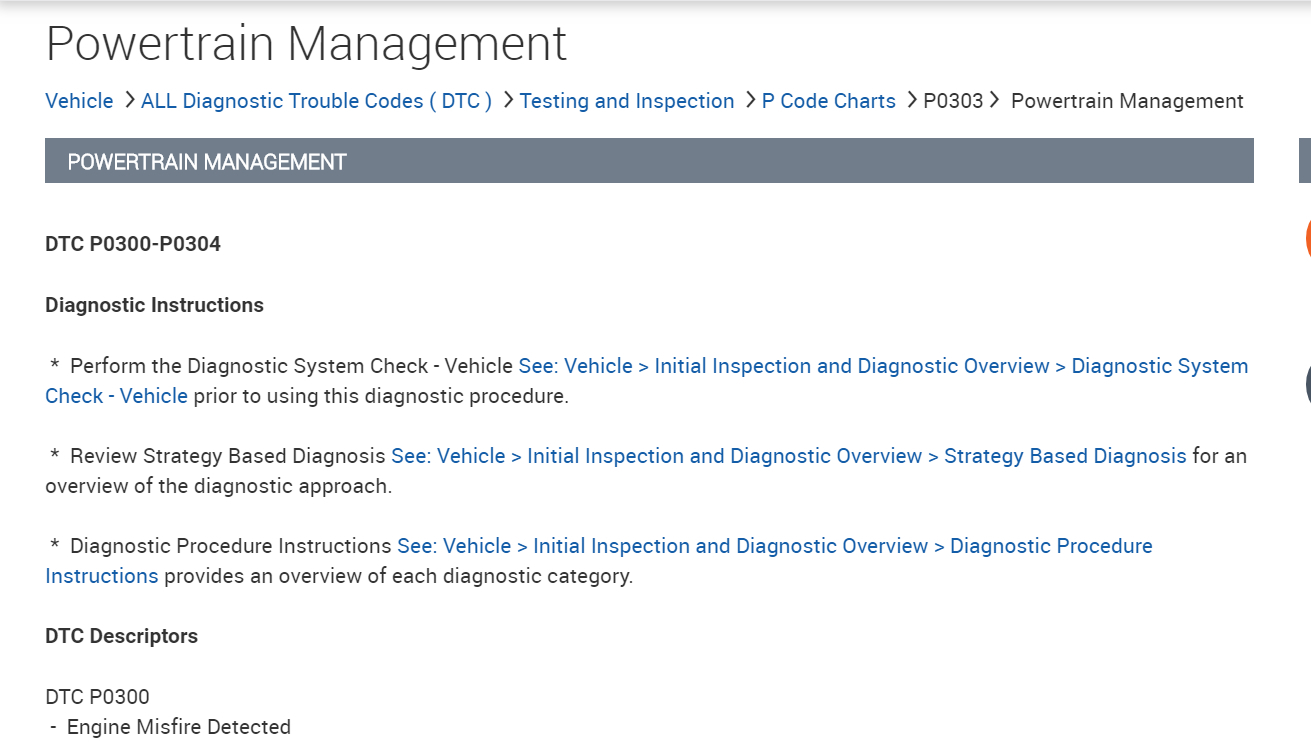Image resolution: width=1311 pixels, height=754 pixels.
Task: Open P Code Charts breadcrumb
Action: pos(829,101)
